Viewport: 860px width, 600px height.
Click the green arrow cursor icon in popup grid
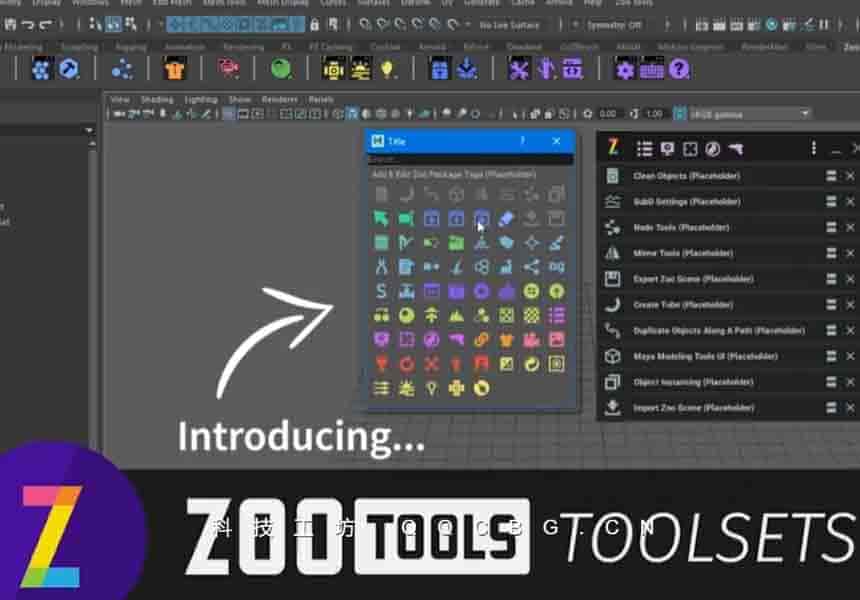pyautogui.click(x=381, y=218)
